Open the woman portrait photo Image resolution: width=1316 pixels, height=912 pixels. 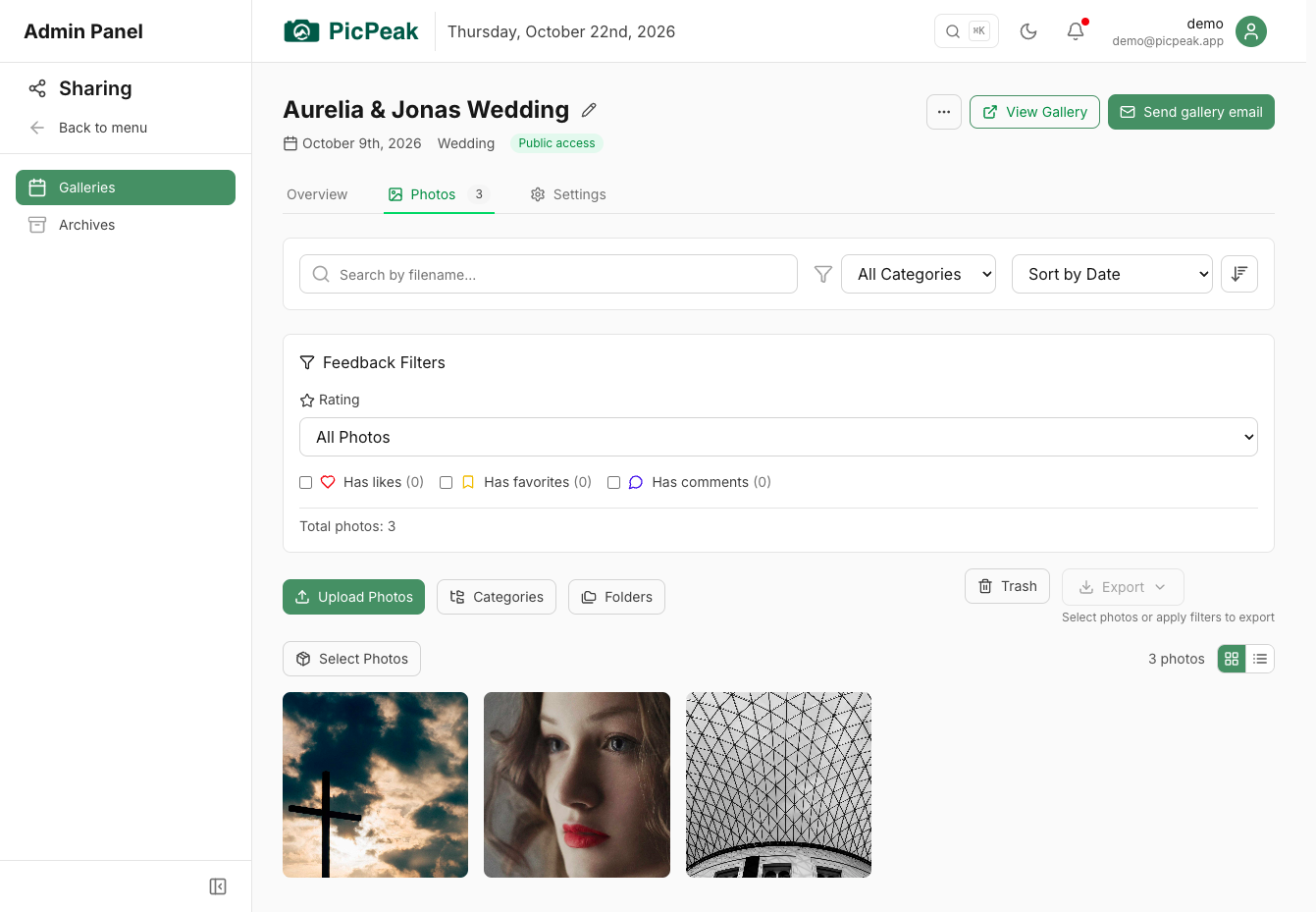tap(577, 784)
